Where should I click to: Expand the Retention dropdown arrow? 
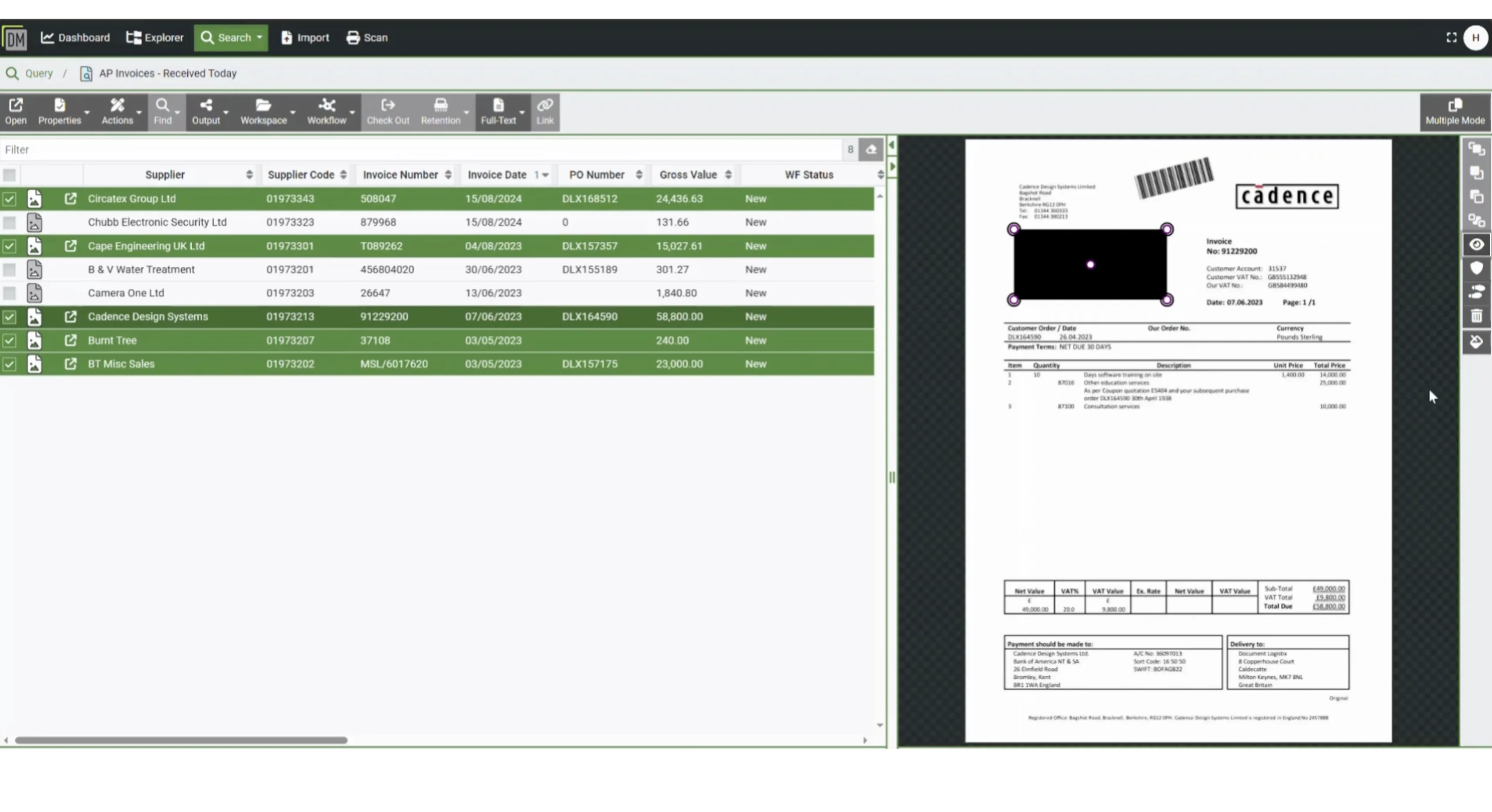[x=466, y=112]
